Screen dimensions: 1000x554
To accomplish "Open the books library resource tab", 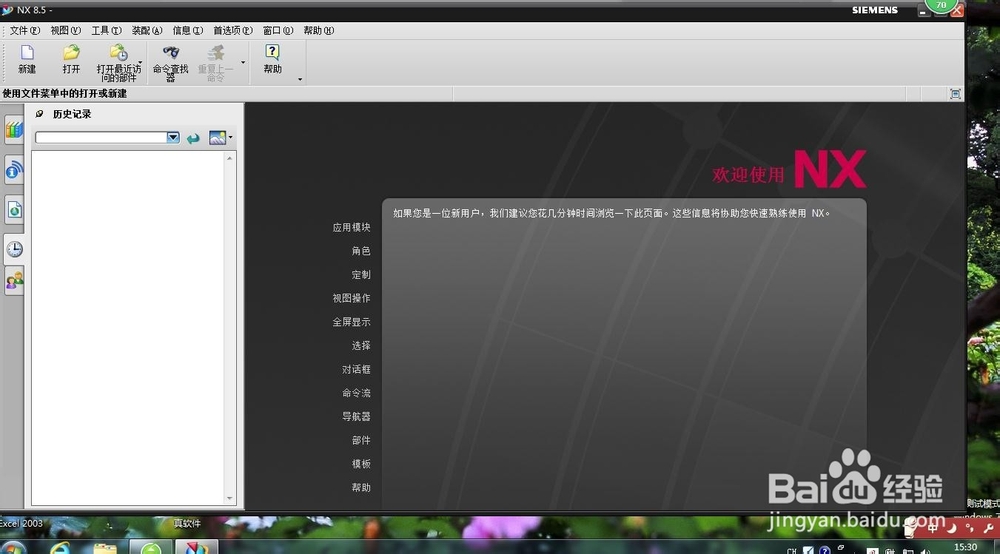I will point(13,130).
